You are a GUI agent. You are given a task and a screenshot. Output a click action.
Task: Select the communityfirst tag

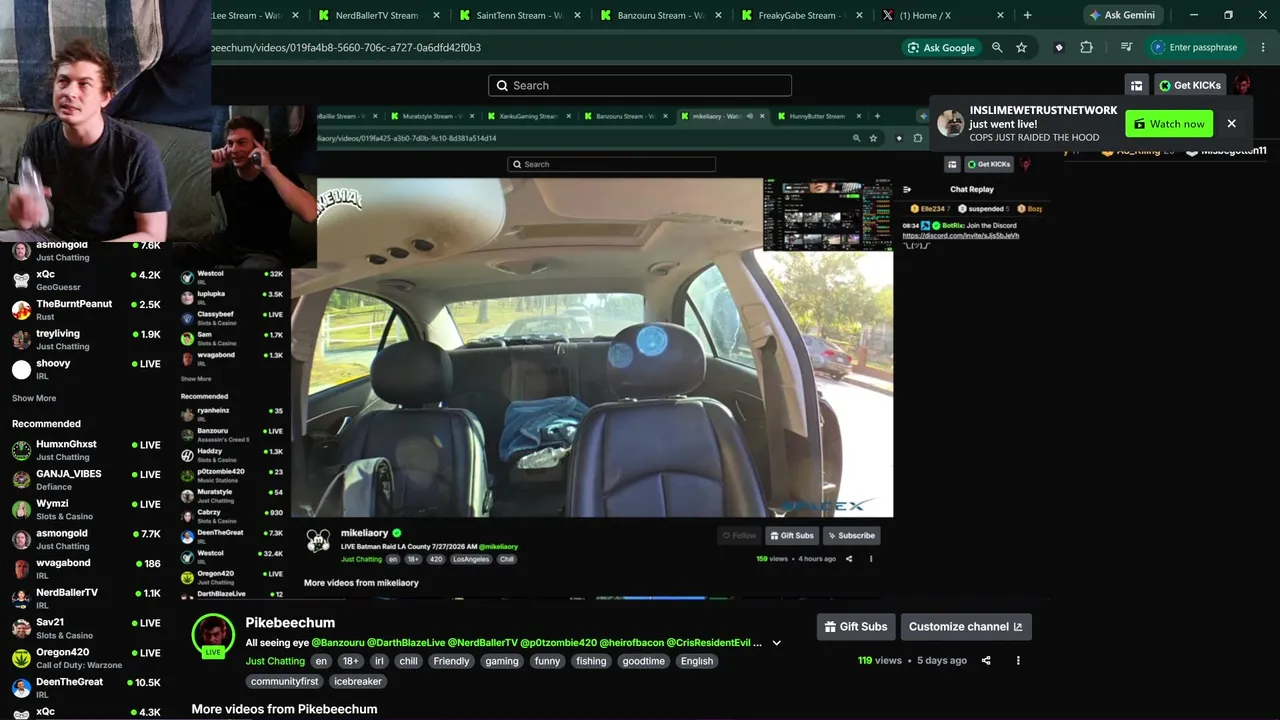tap(285, 682)
